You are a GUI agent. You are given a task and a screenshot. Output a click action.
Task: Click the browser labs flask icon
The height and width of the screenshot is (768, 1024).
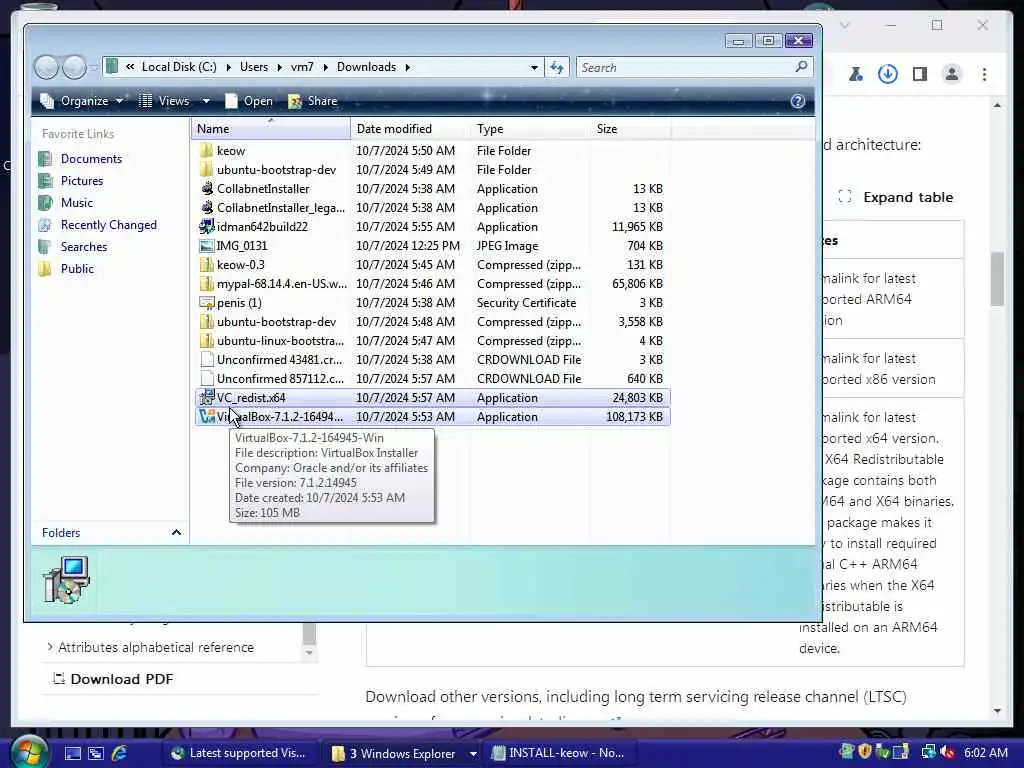[856, 74]
